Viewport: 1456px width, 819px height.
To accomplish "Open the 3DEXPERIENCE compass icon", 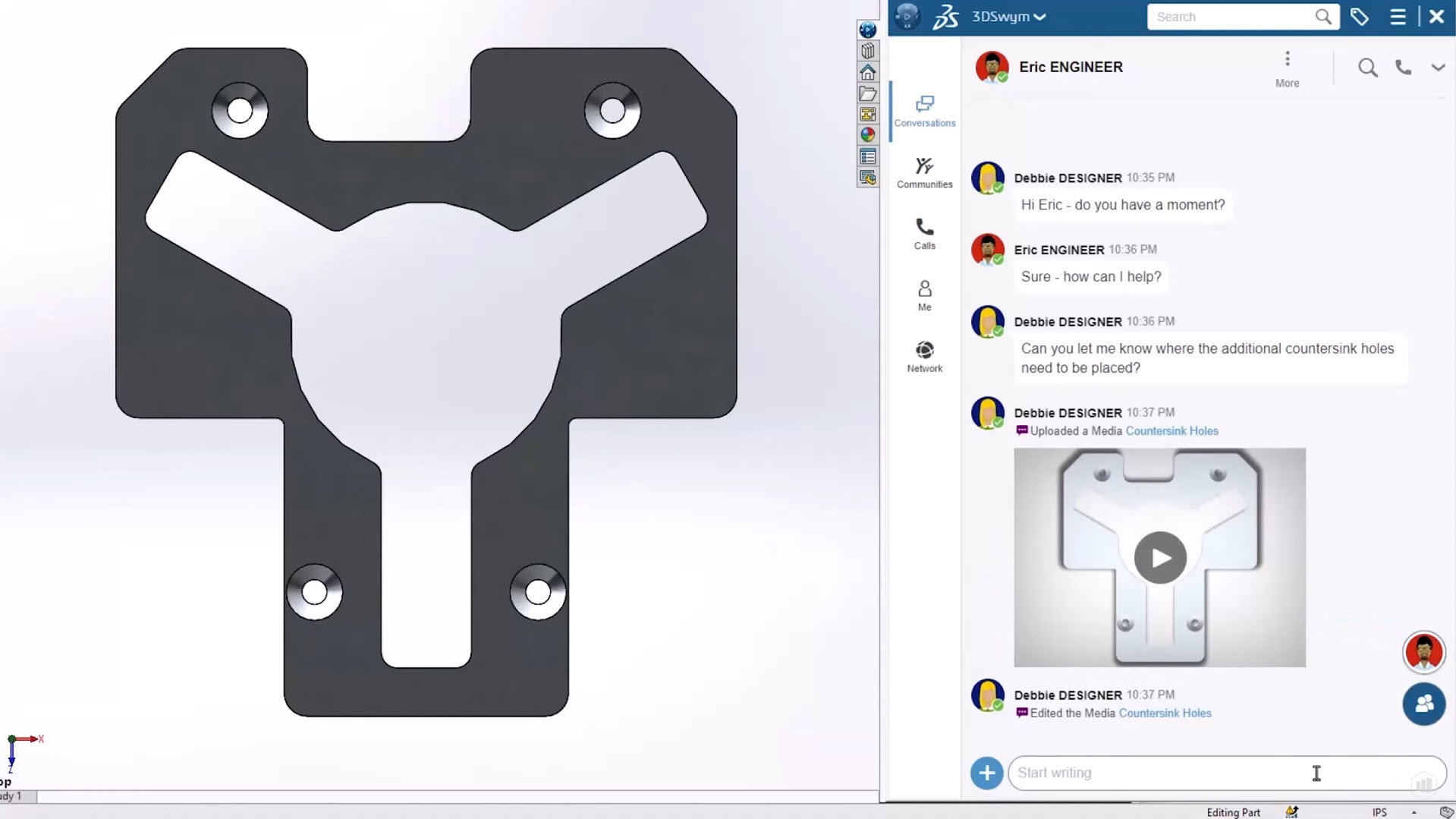I will (x=907, y=16).
